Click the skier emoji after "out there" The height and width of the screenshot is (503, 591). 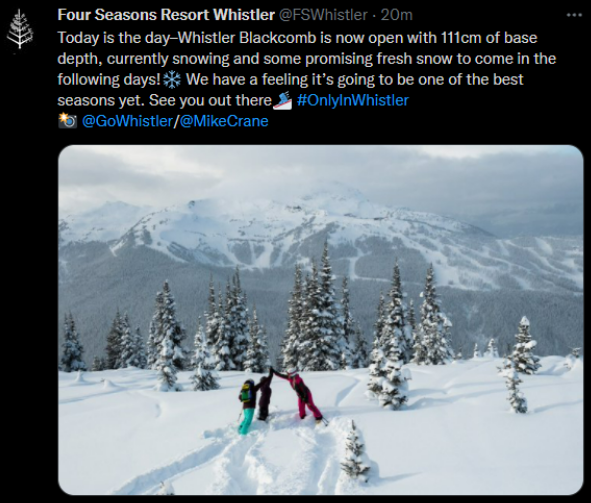click(x=283, y=101)
